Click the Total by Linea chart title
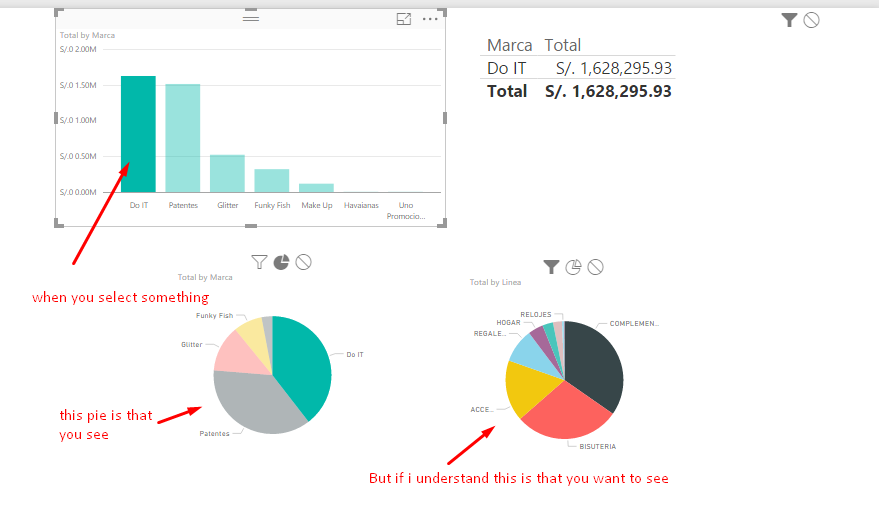The image size is (879, 519). tap(496, 282)
